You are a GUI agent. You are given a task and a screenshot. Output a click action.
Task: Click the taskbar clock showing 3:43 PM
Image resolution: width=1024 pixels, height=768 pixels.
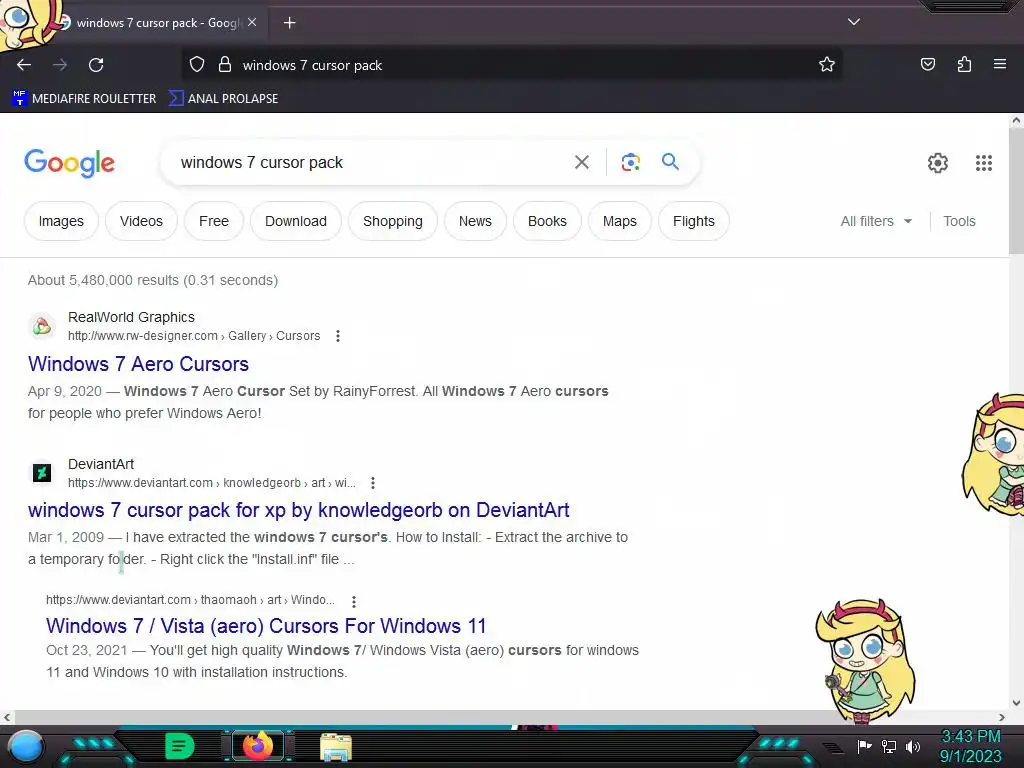click(x=970, y=746)
